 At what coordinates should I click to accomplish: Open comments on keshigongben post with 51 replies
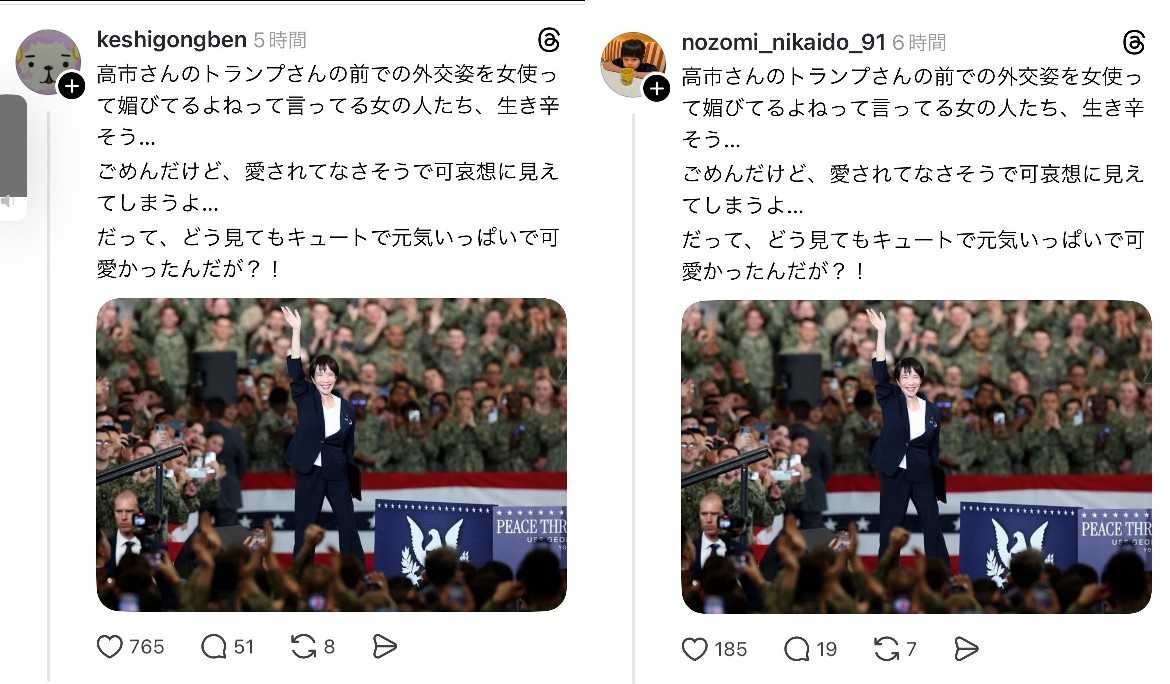(x=213, y=646)
